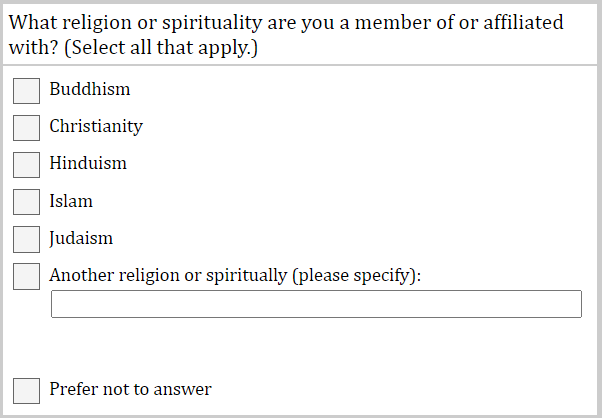Click the 'Judaism' option label
Image resolution: width=602 pixels, height=418 pixels.
81,238
